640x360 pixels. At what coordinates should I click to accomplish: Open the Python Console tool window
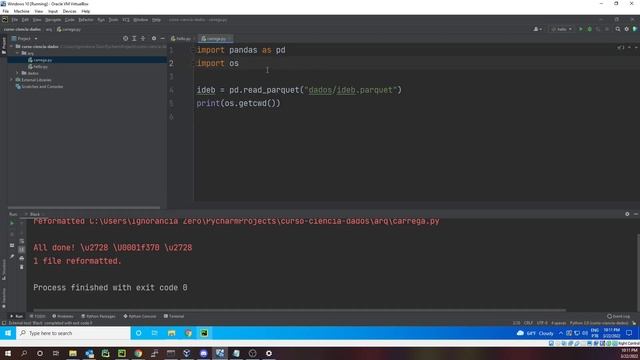tap(140, 316)
